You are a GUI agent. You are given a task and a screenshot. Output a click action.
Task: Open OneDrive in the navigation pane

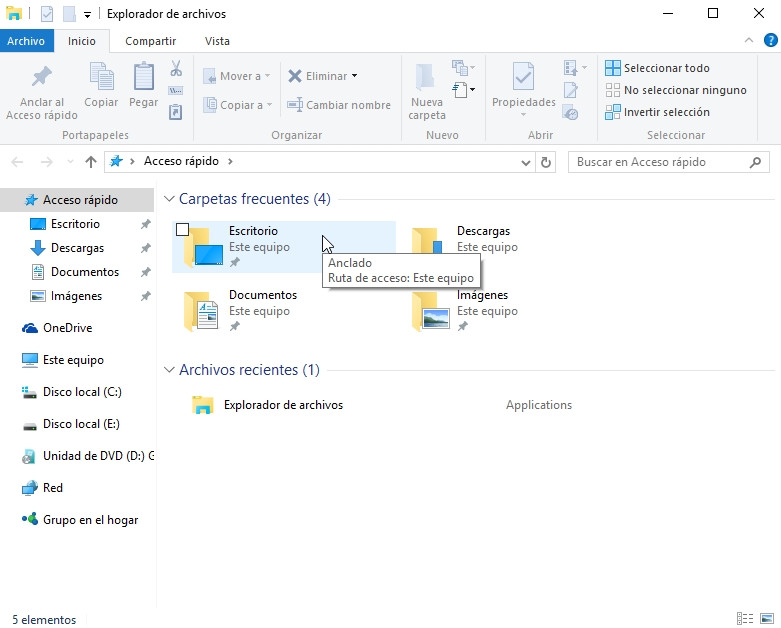67,328
